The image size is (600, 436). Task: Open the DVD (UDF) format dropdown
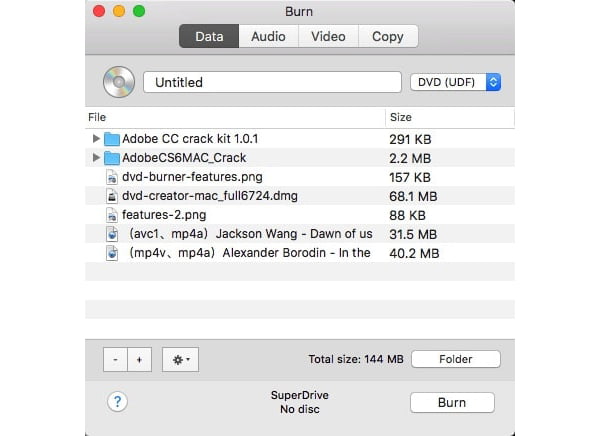click(x=455, y=82)
